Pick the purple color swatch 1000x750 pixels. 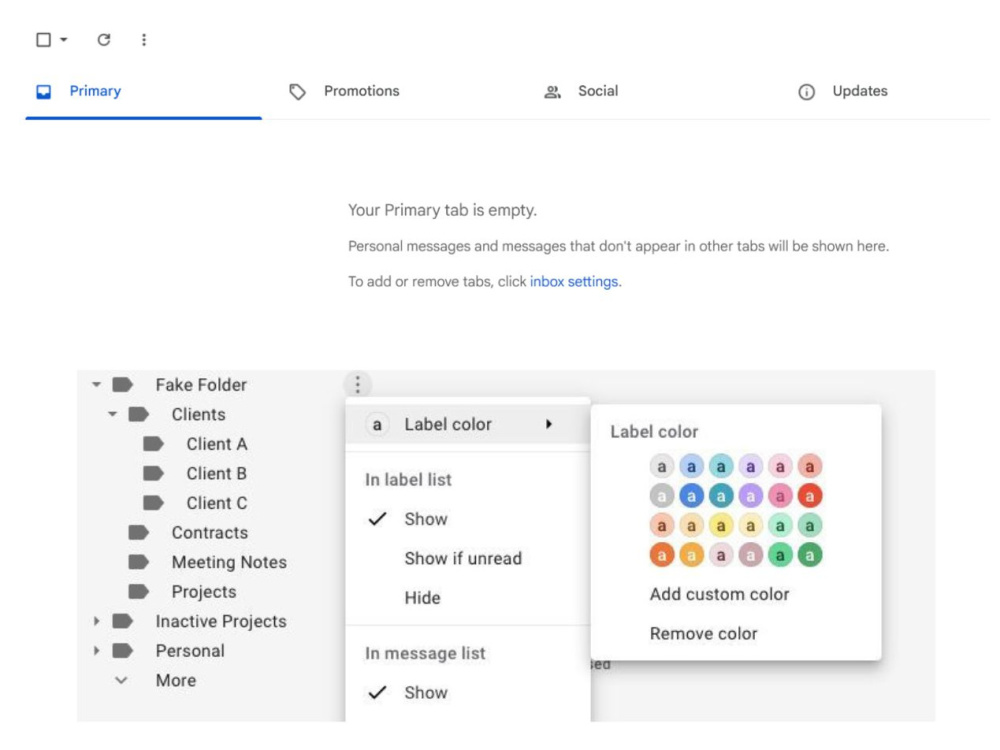tap(751, 496)
